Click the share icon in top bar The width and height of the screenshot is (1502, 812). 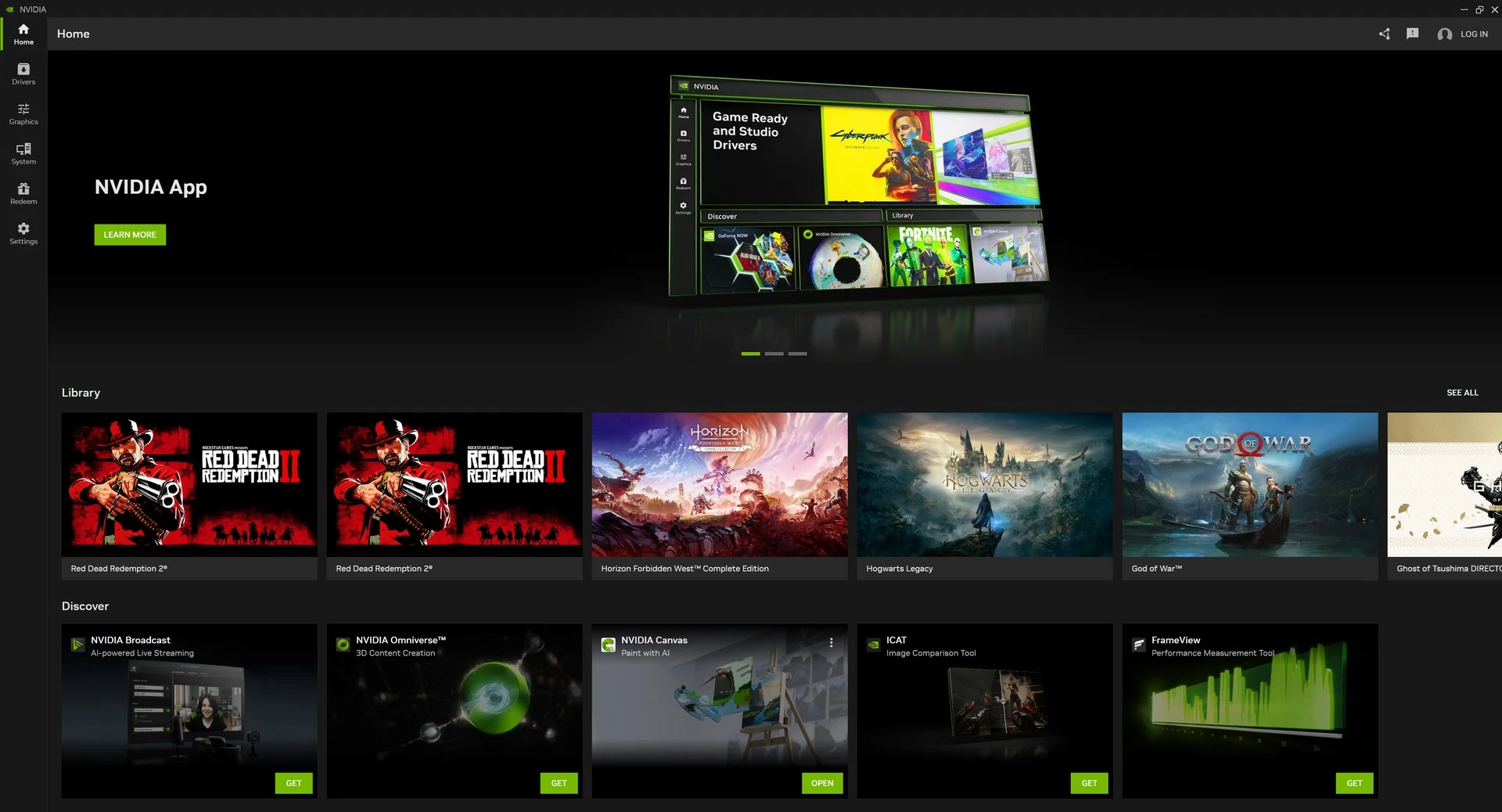click(x=1384, y=34)
